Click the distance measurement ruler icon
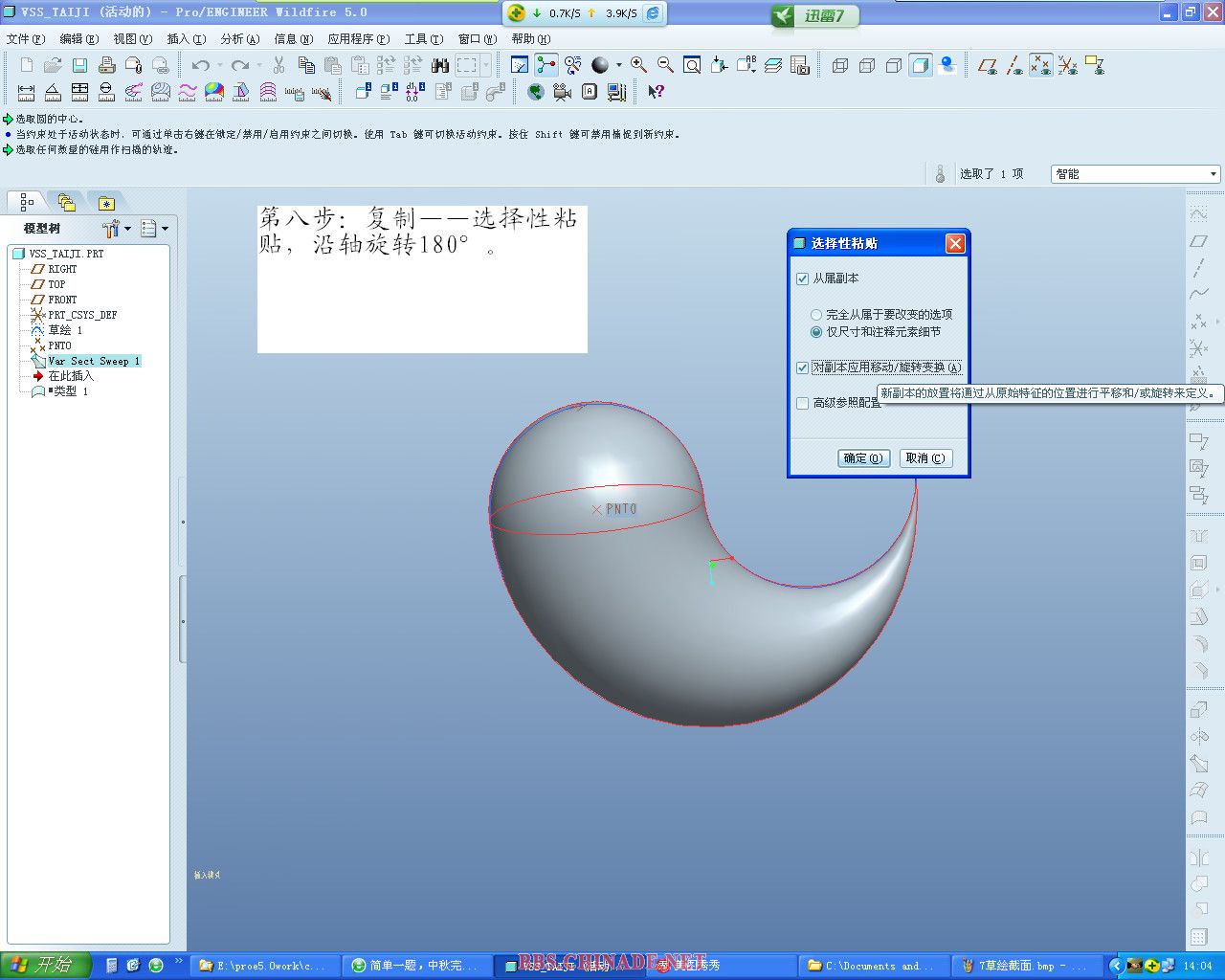1225x980 pixels. tap(26, 92)
